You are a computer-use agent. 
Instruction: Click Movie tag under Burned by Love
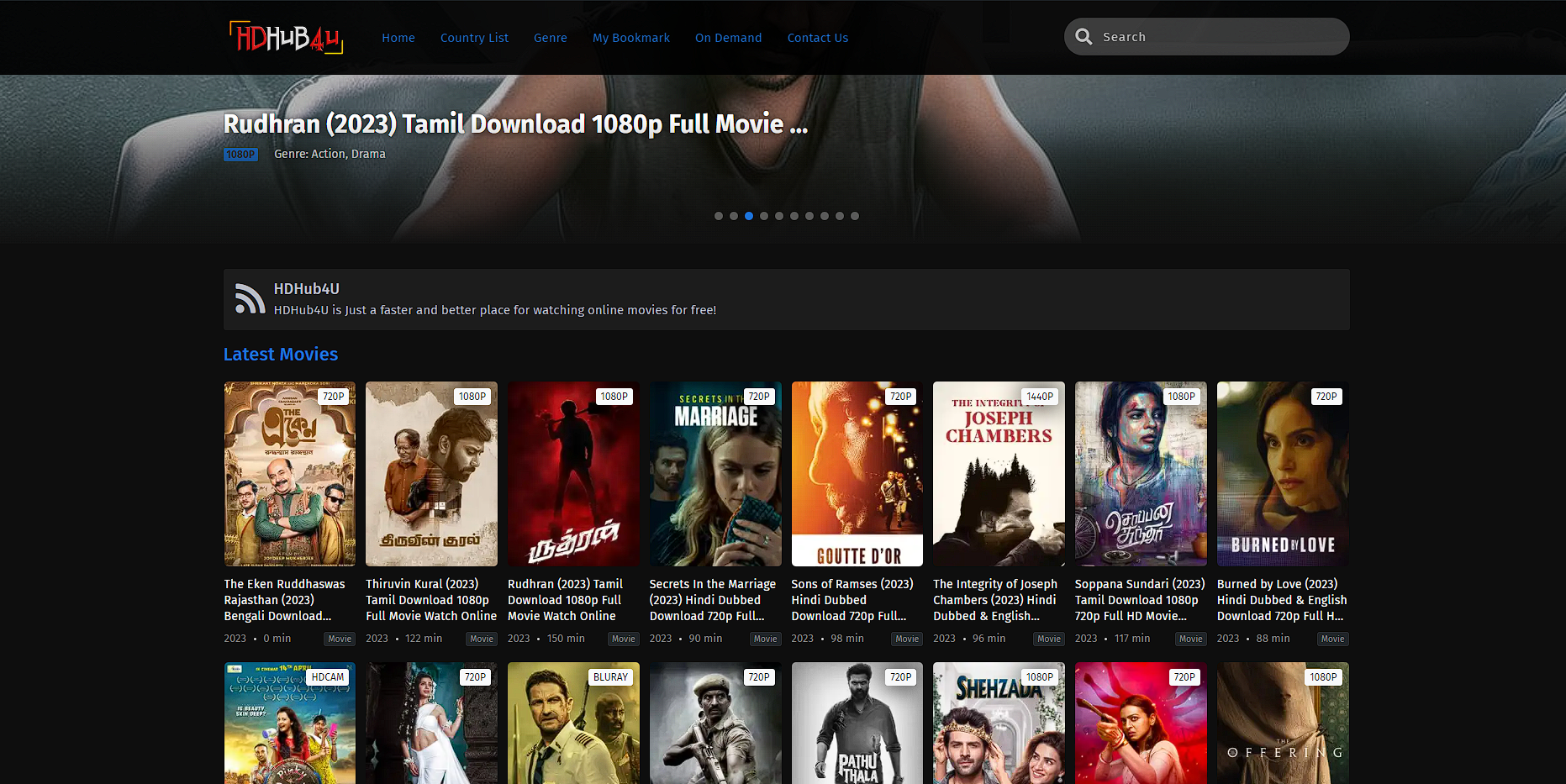(x=1332, y=639)
